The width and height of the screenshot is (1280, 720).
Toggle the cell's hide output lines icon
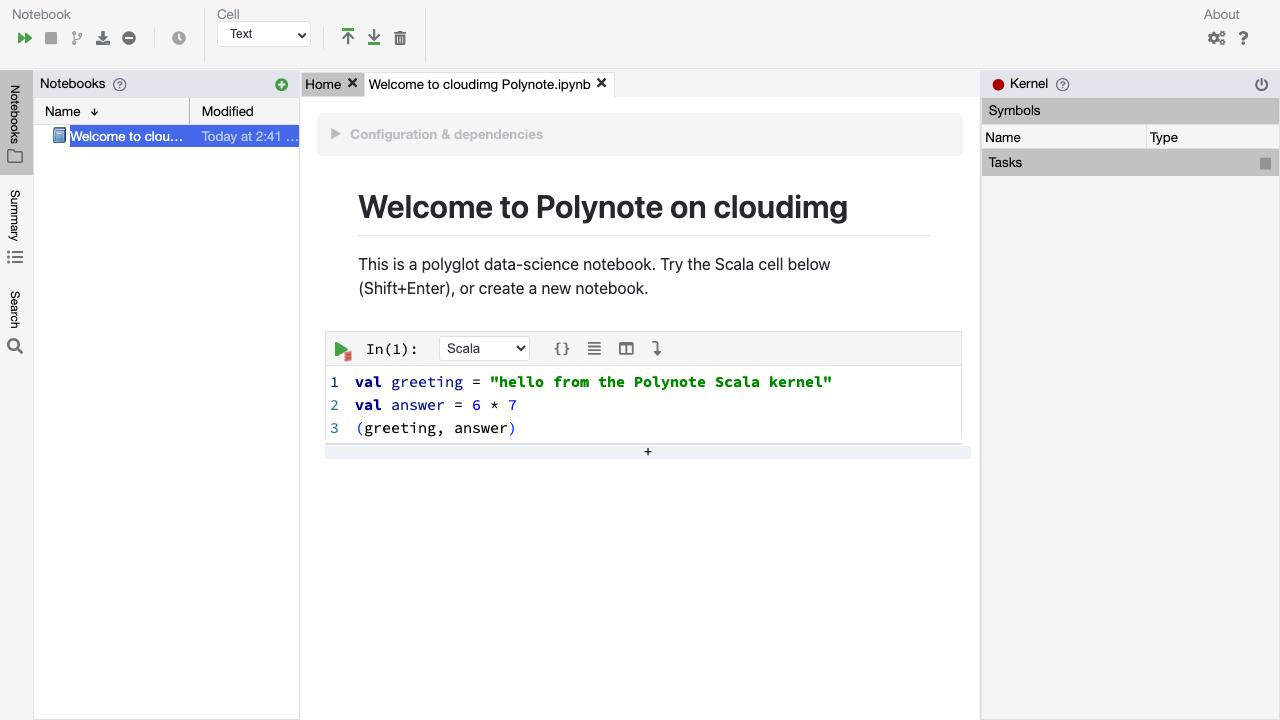[594, 348]
